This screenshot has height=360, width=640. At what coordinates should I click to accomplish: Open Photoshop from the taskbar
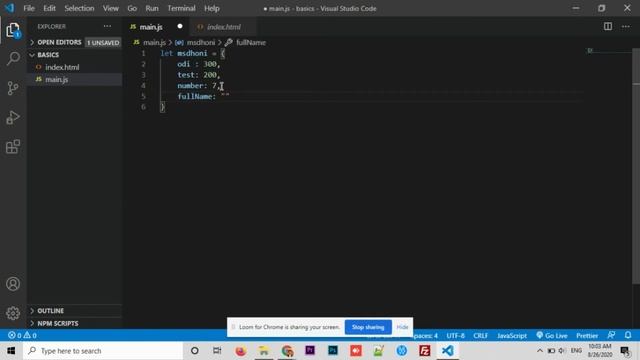(x=333, y=351)
